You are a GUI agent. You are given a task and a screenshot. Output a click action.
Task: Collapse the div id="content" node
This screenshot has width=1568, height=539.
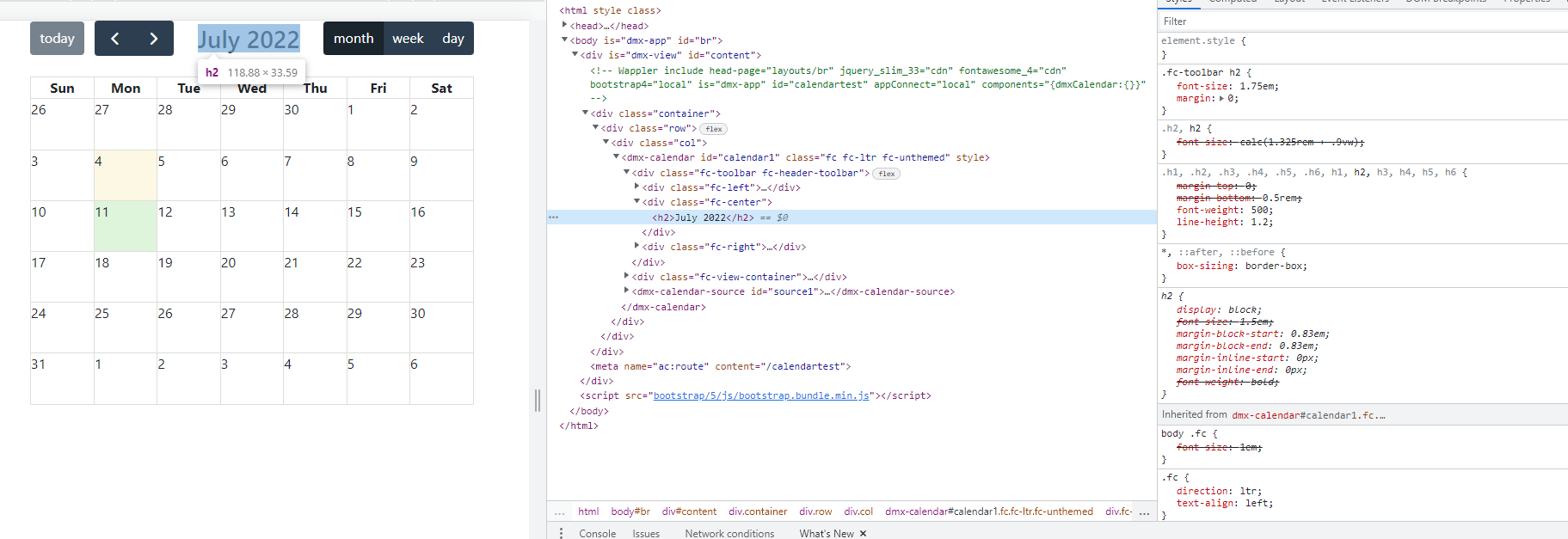[575, 54]
